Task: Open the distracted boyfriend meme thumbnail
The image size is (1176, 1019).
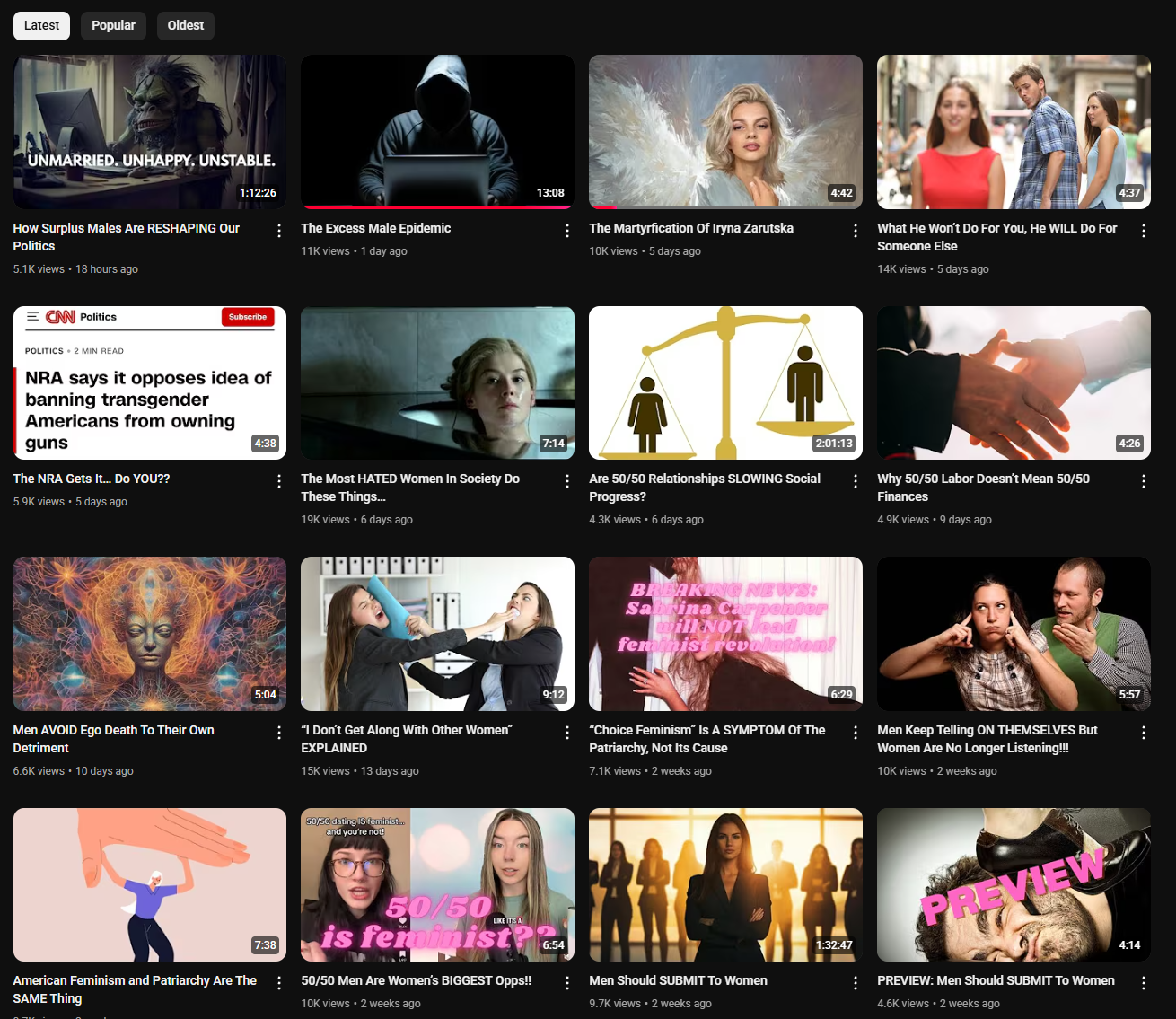Action: point(1014,132)
